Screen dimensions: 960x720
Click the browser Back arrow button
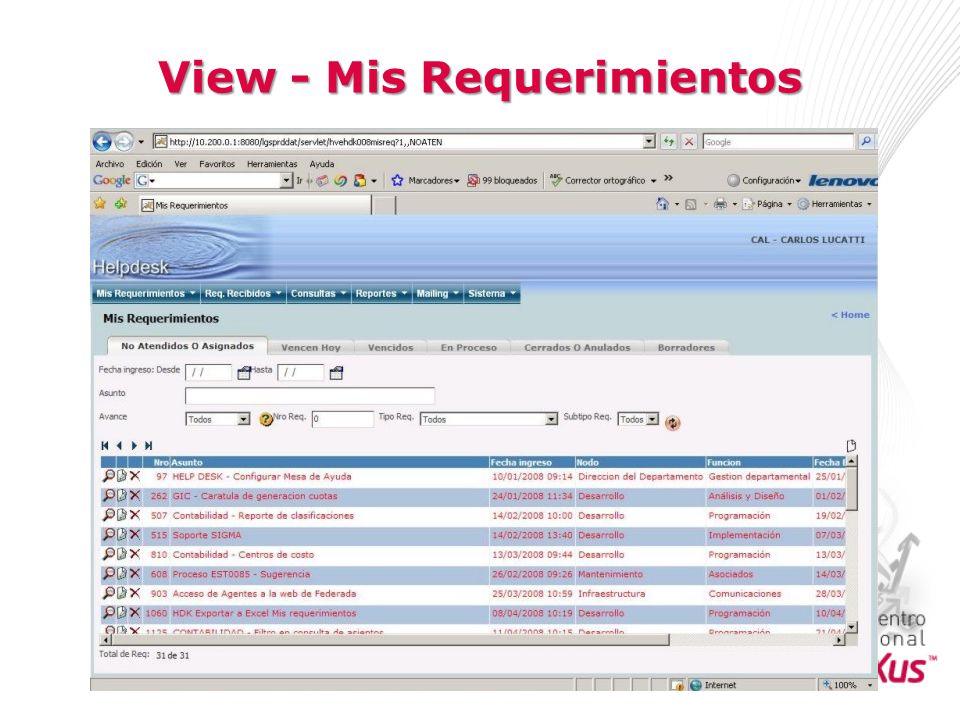point(102,142)
